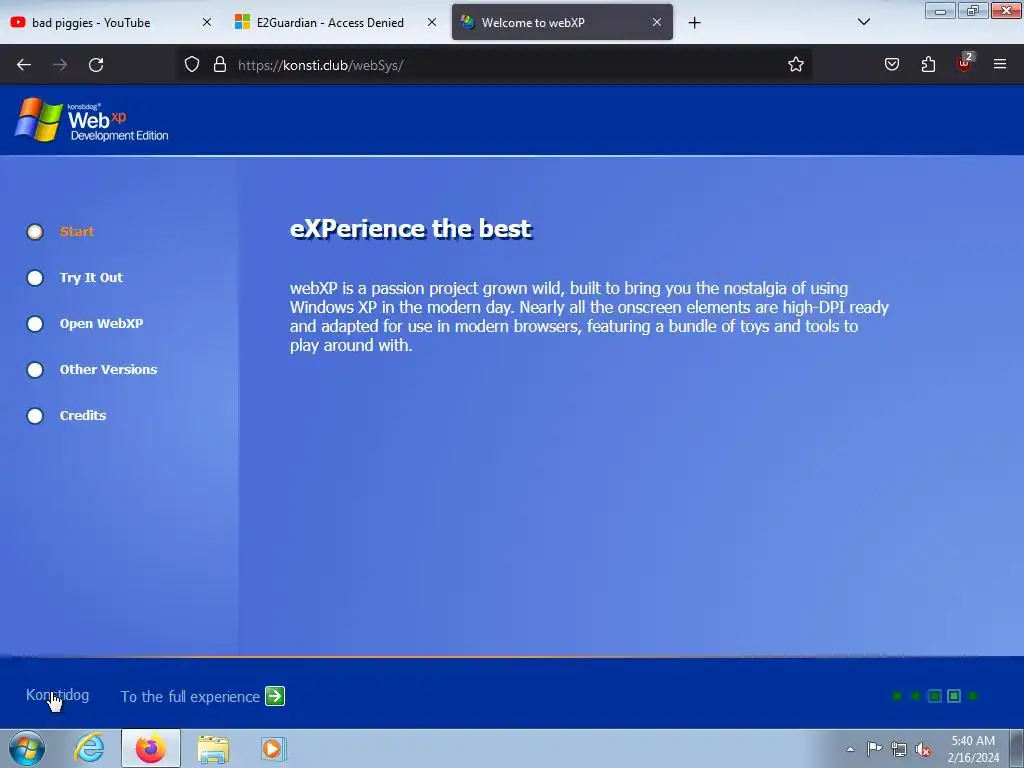Select the Credits radio option
The height and width of the screenshot is (768, 1024).
coord(35,416)
